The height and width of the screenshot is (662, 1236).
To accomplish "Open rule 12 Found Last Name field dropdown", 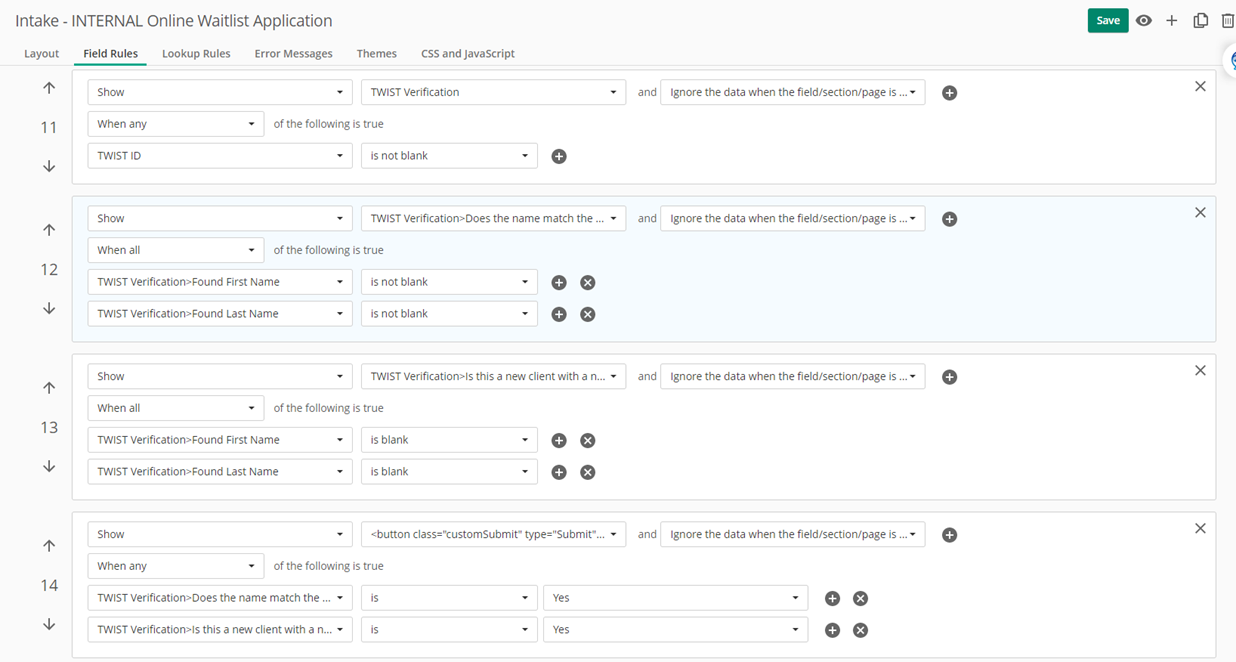I will pos(220,314).
